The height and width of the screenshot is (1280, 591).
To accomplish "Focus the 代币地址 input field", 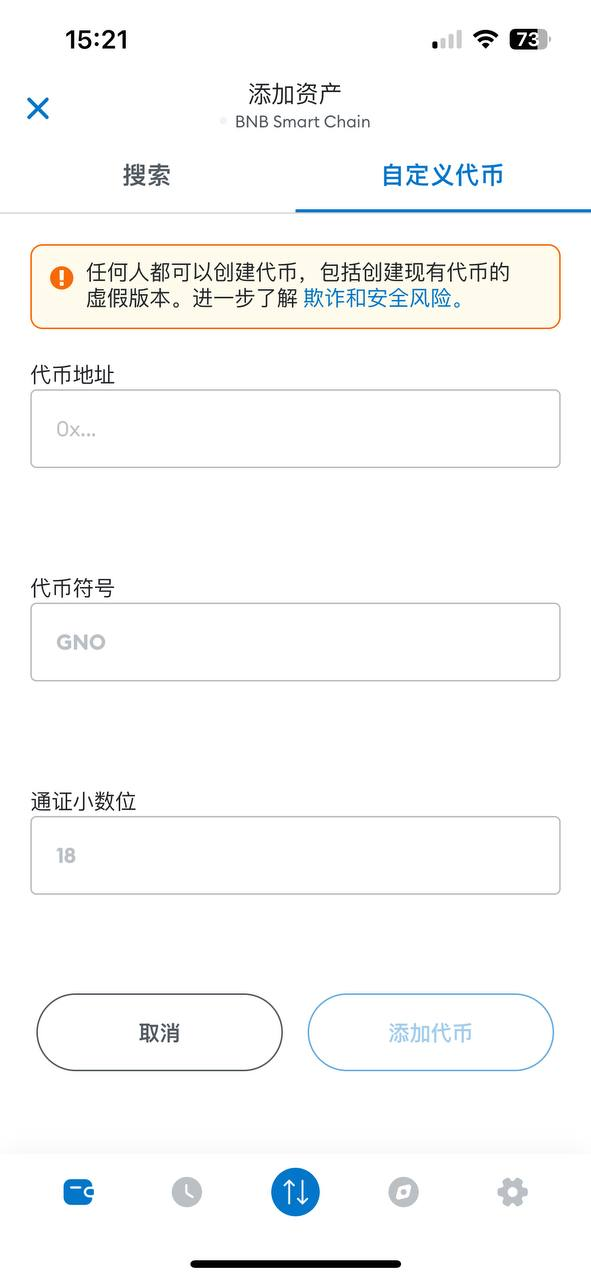I will pyautogui.click(x=295, y=428).
